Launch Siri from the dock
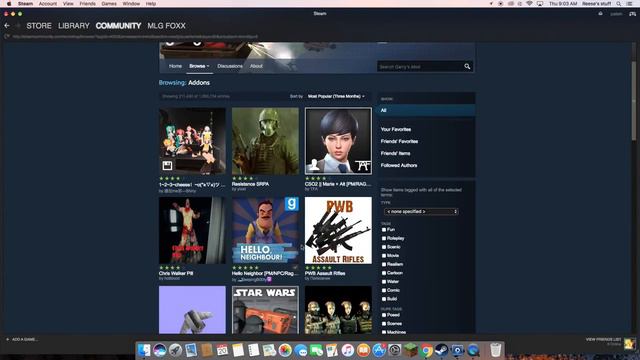Image resolution: width=640 pixels, height=360 pixels. tap(160, 350)
